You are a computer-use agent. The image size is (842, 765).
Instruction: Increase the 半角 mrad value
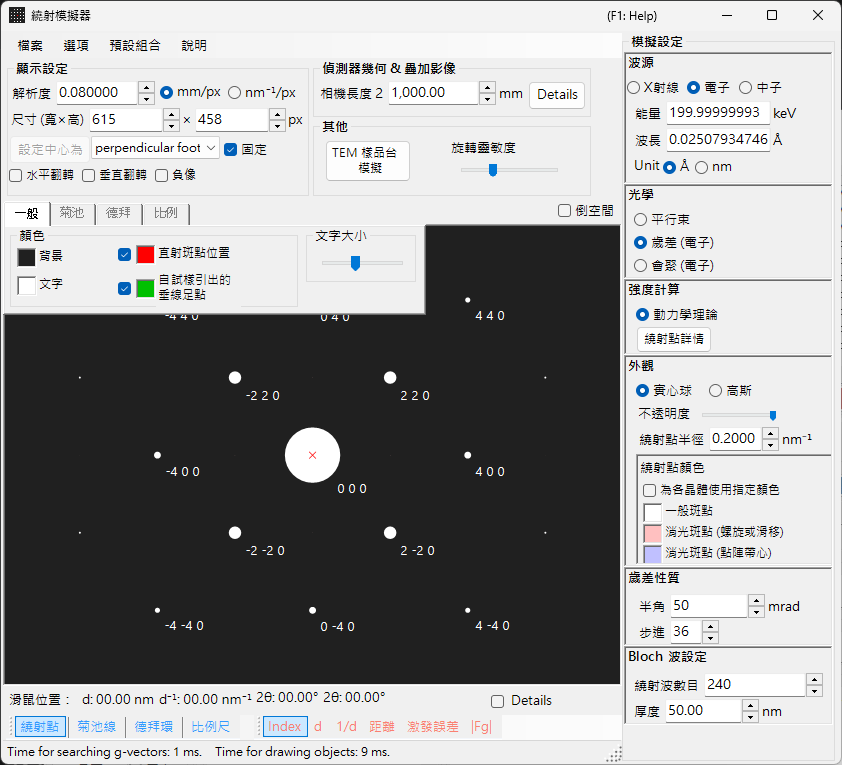pos(756,601)
